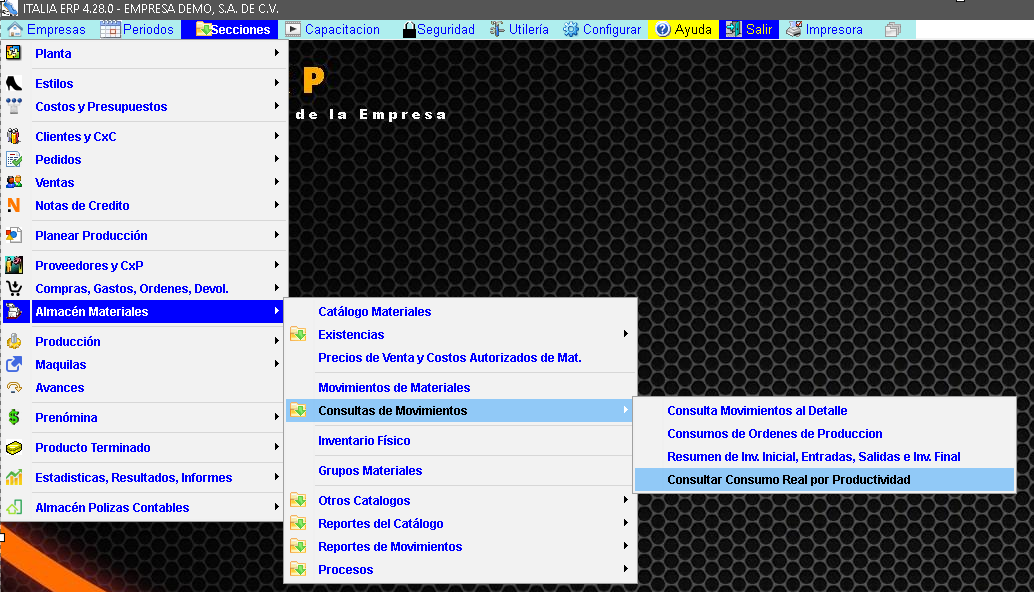
Task: Click the Planta menu icon
Action: point(14,54)
